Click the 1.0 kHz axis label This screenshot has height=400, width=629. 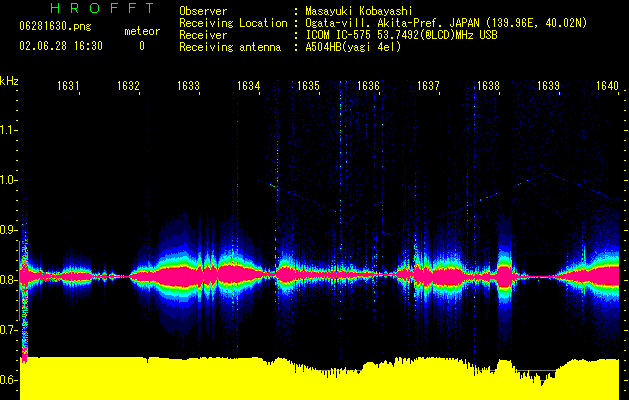pyautogui.click(x=7, y=180)
